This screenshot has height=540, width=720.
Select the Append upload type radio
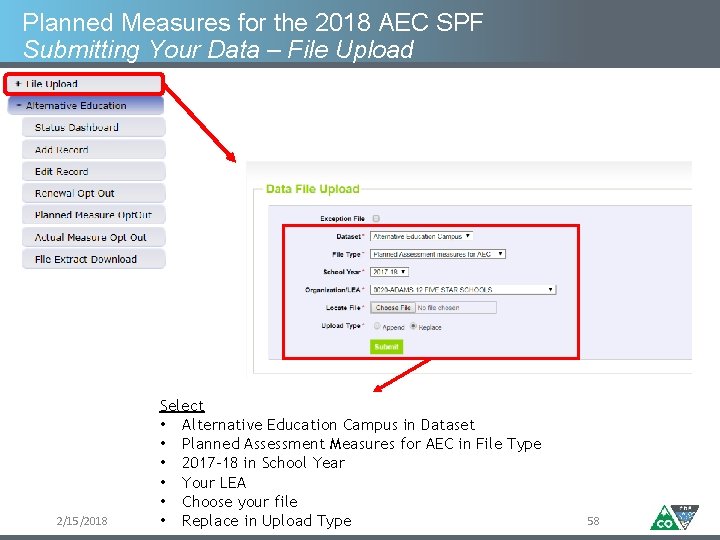coord(377,326)
